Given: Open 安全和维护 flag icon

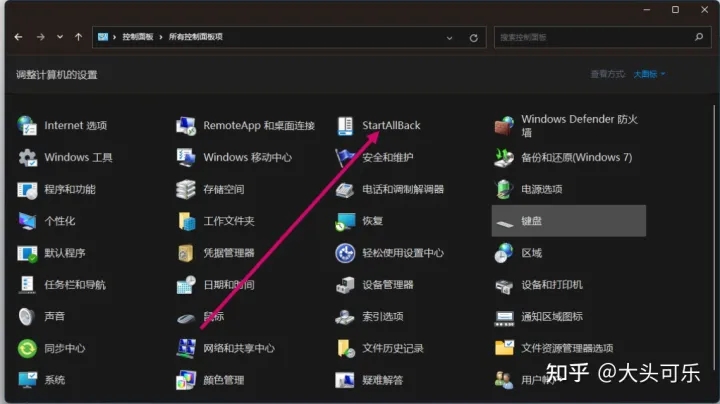Looking at the screenshot, I should click(345, 157).
